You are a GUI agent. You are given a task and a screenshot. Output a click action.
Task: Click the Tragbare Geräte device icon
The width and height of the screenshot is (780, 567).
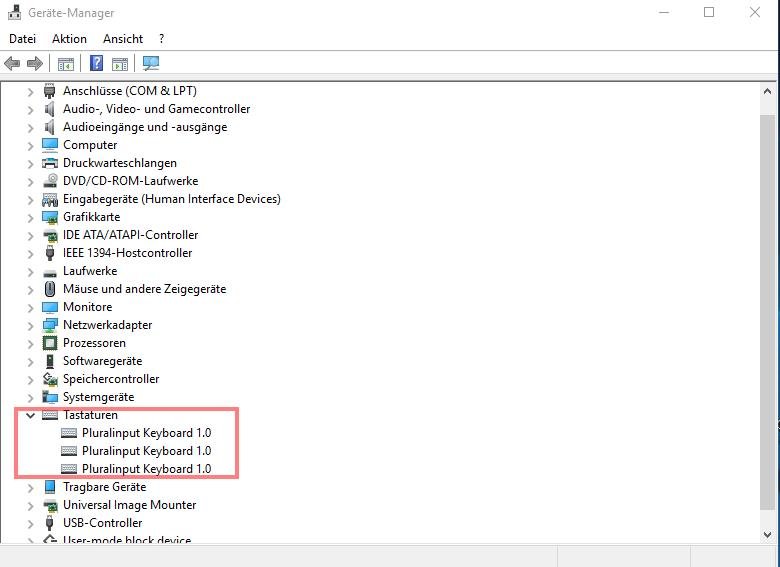coord(50,486)
